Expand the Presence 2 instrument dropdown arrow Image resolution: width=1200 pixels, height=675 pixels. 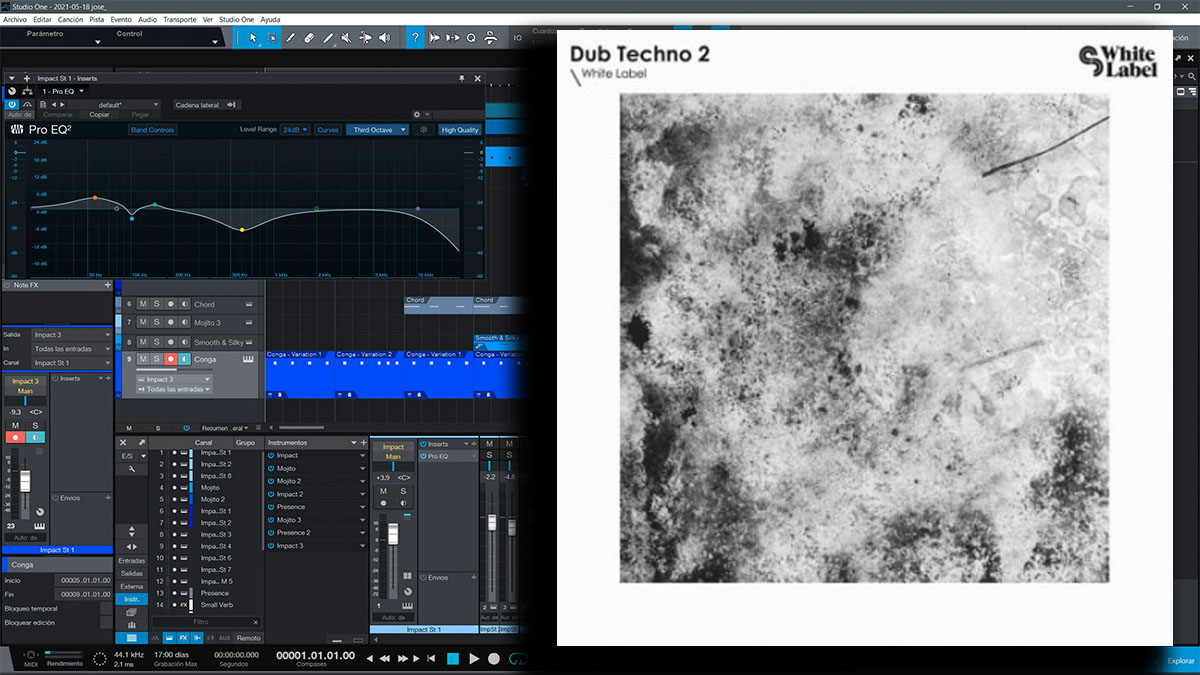pos(361,533)
